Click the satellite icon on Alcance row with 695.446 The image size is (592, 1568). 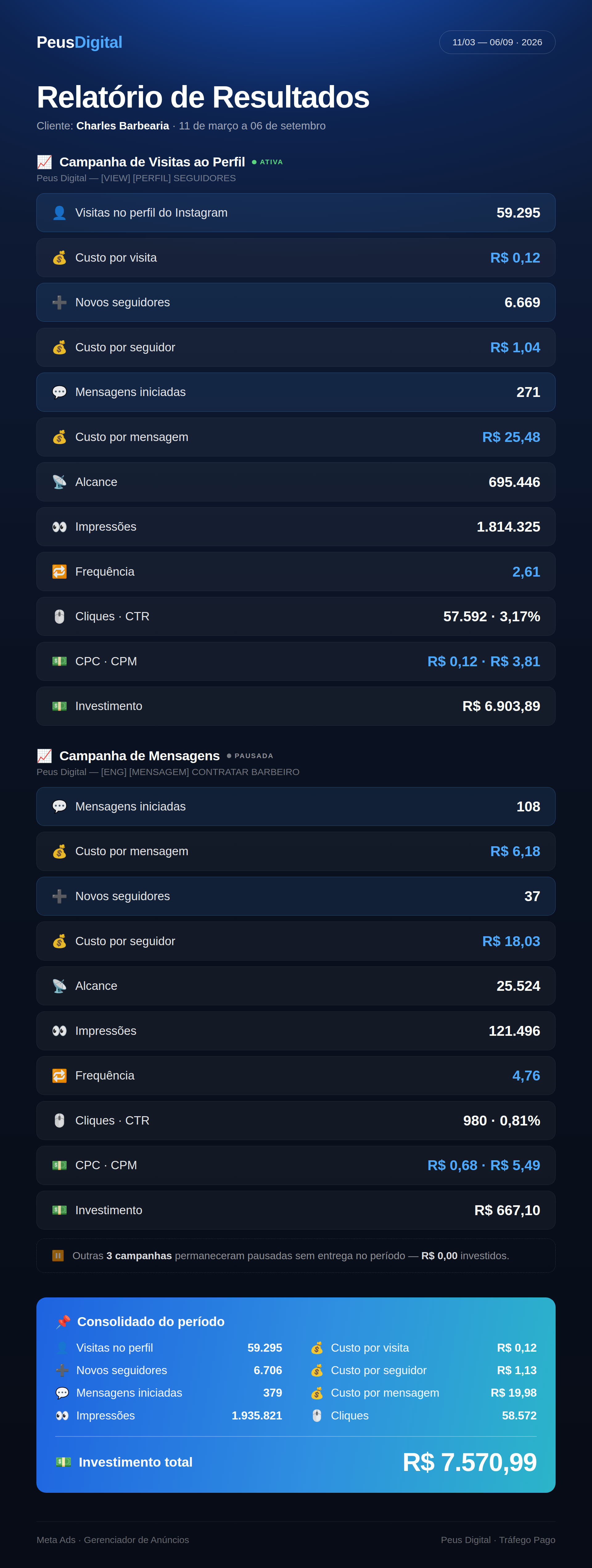tap(59, 482)
